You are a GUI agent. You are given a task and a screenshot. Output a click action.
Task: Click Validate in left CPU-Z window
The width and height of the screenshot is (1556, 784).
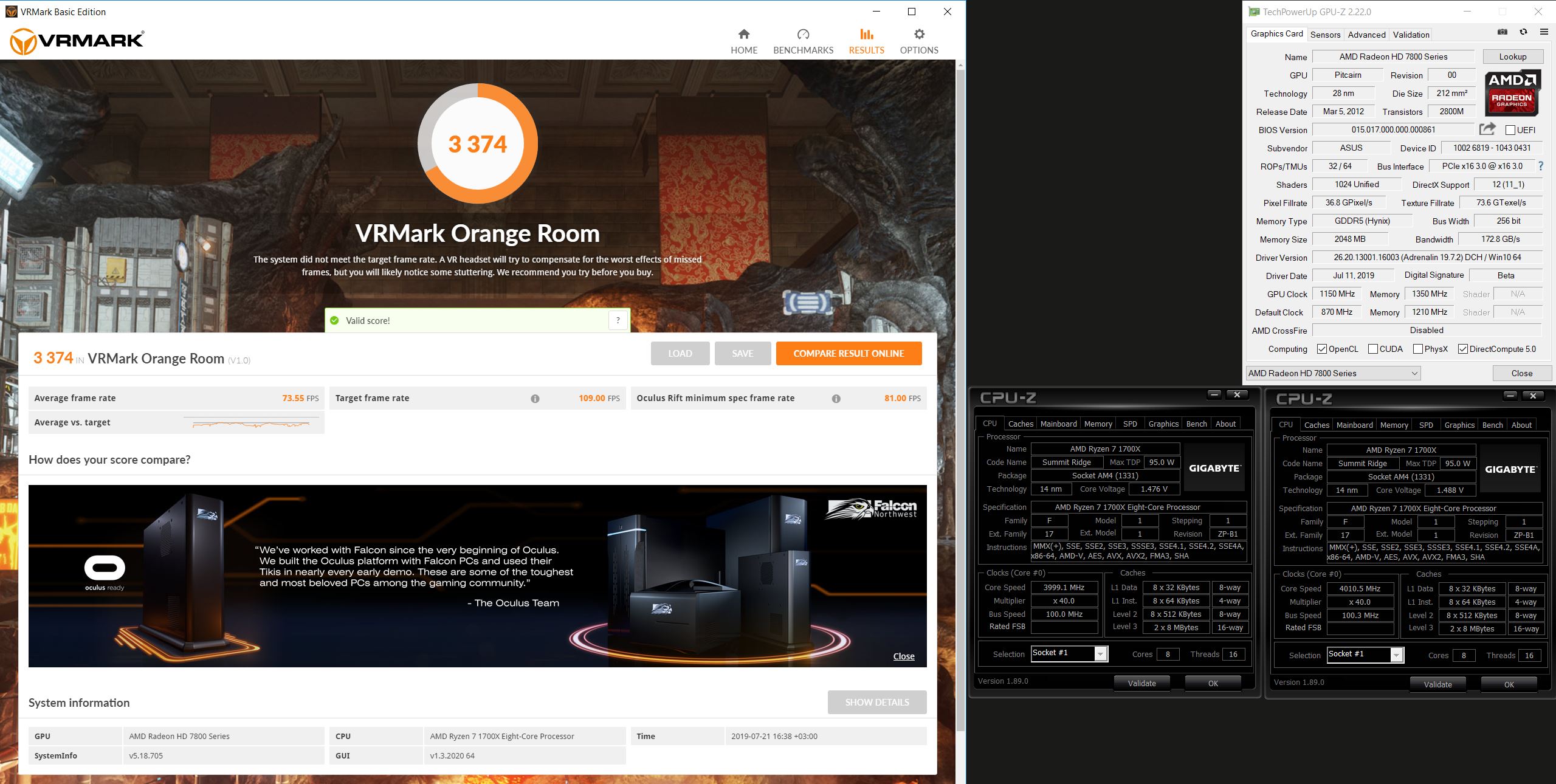coord(1141,684)
